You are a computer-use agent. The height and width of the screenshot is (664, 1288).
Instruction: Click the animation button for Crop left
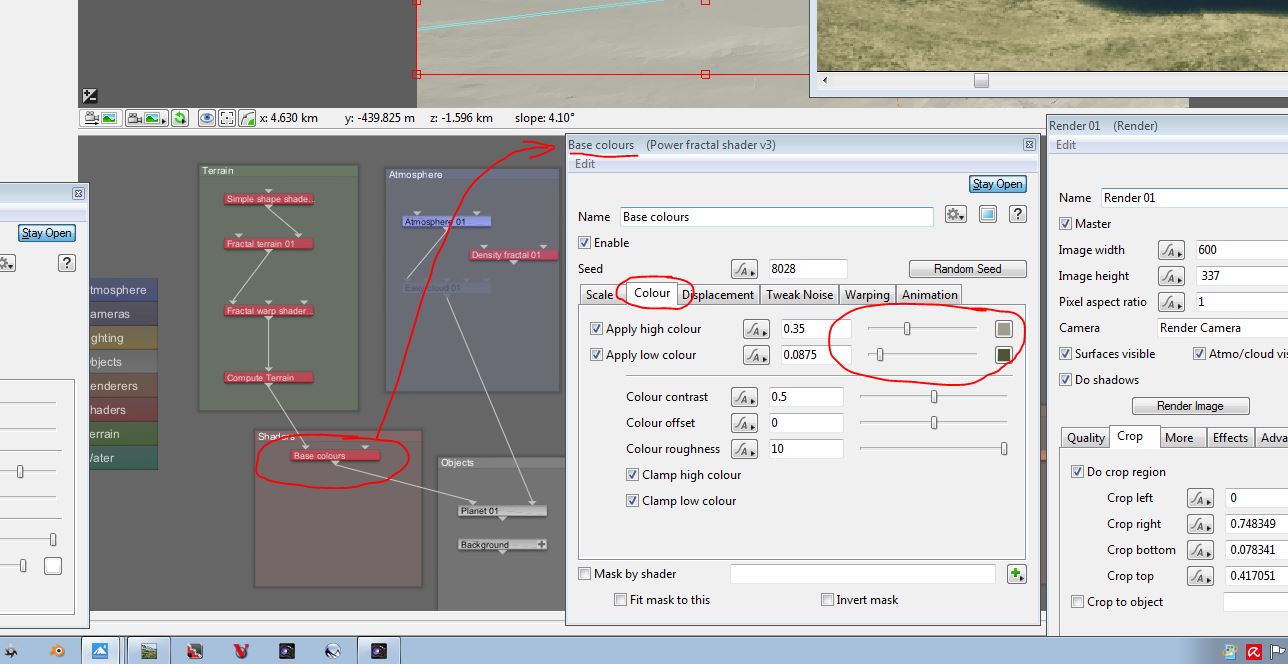[1200, 498]
